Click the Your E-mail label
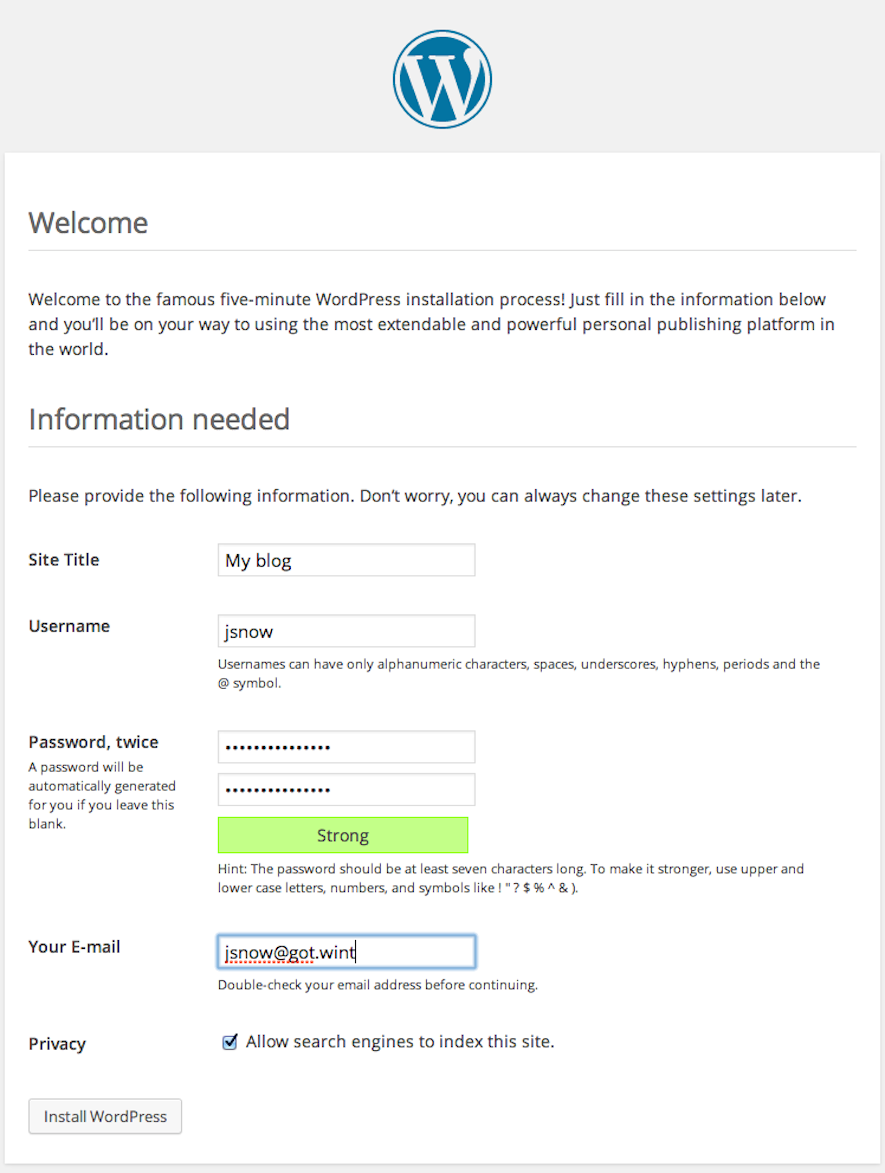Screen dimensions: 885x1173 [x=74, y=946]
